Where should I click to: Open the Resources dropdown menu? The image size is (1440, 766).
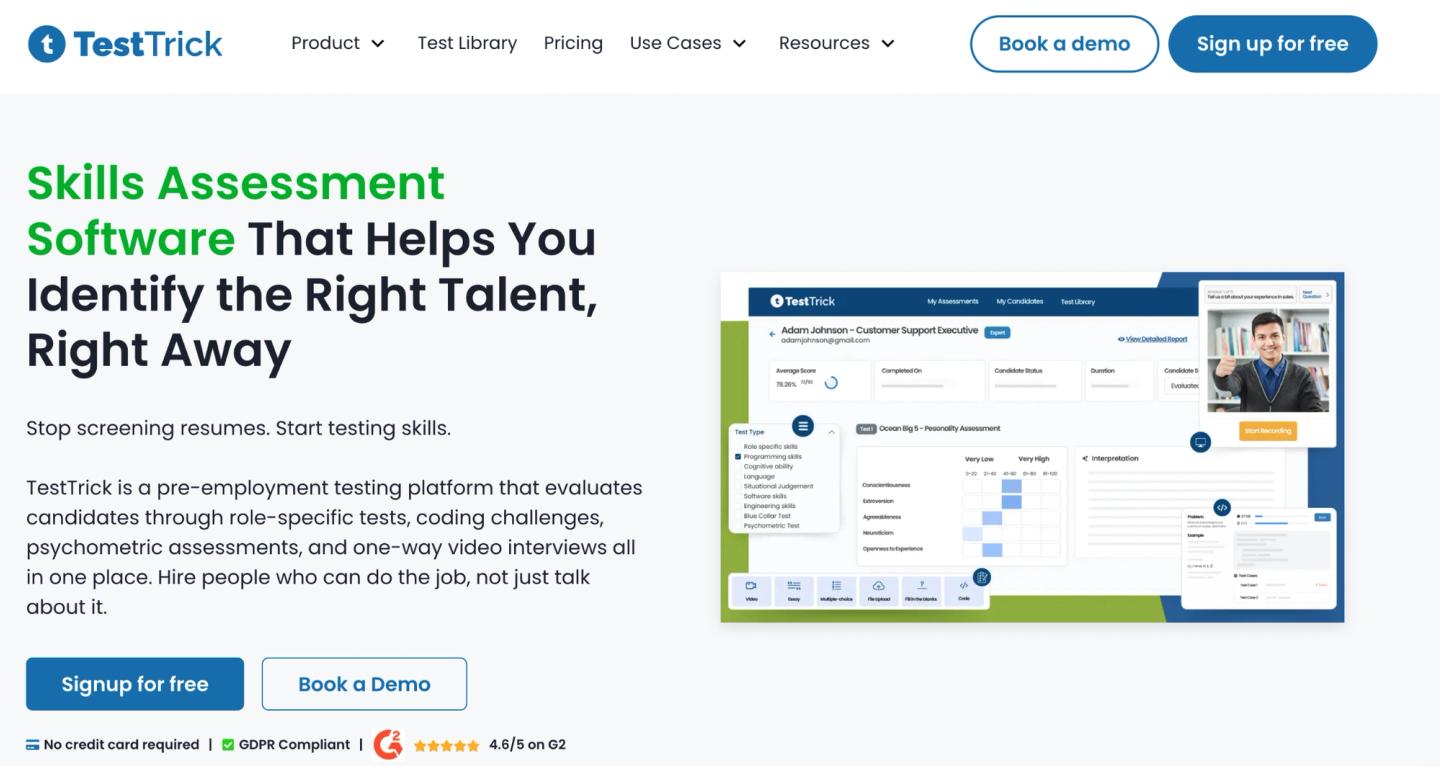837,43
